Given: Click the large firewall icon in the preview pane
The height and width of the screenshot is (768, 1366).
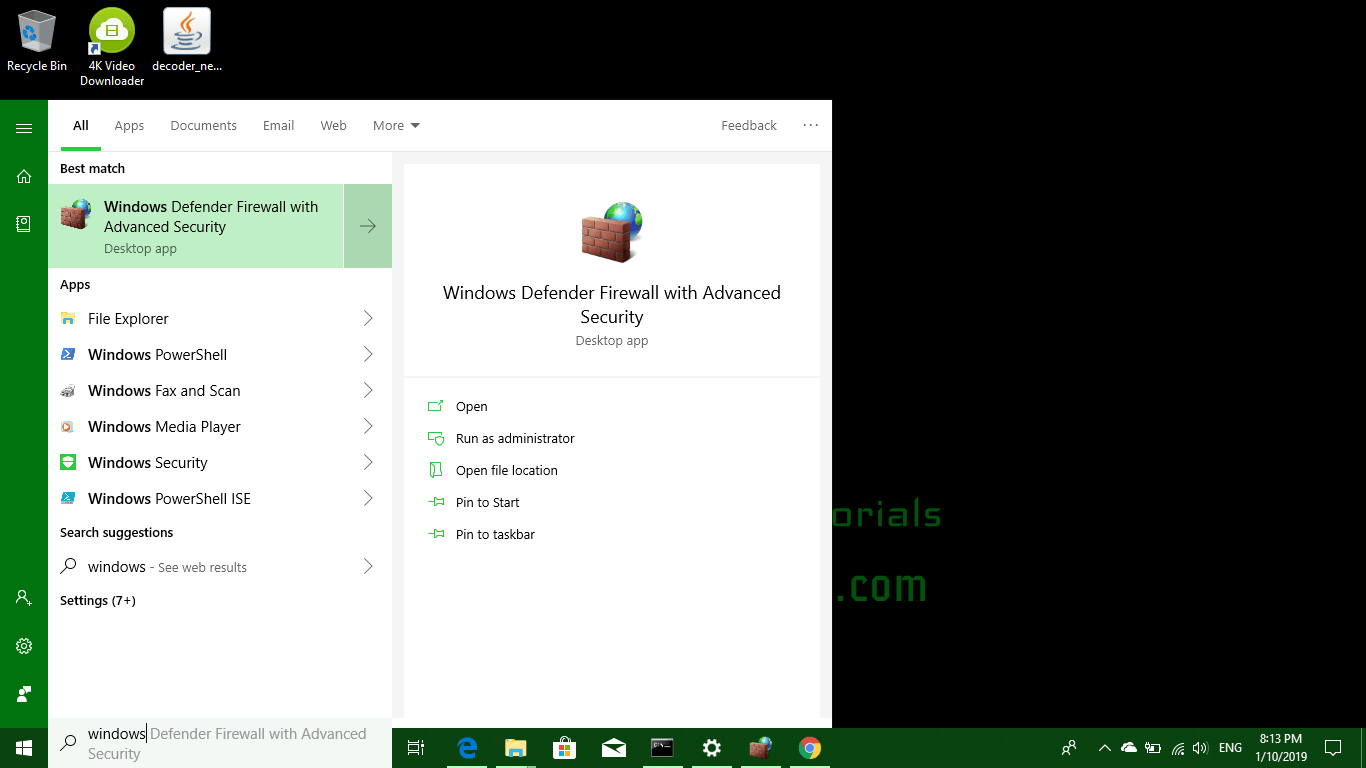Looking at the screenshot, I should click(612, 231).
